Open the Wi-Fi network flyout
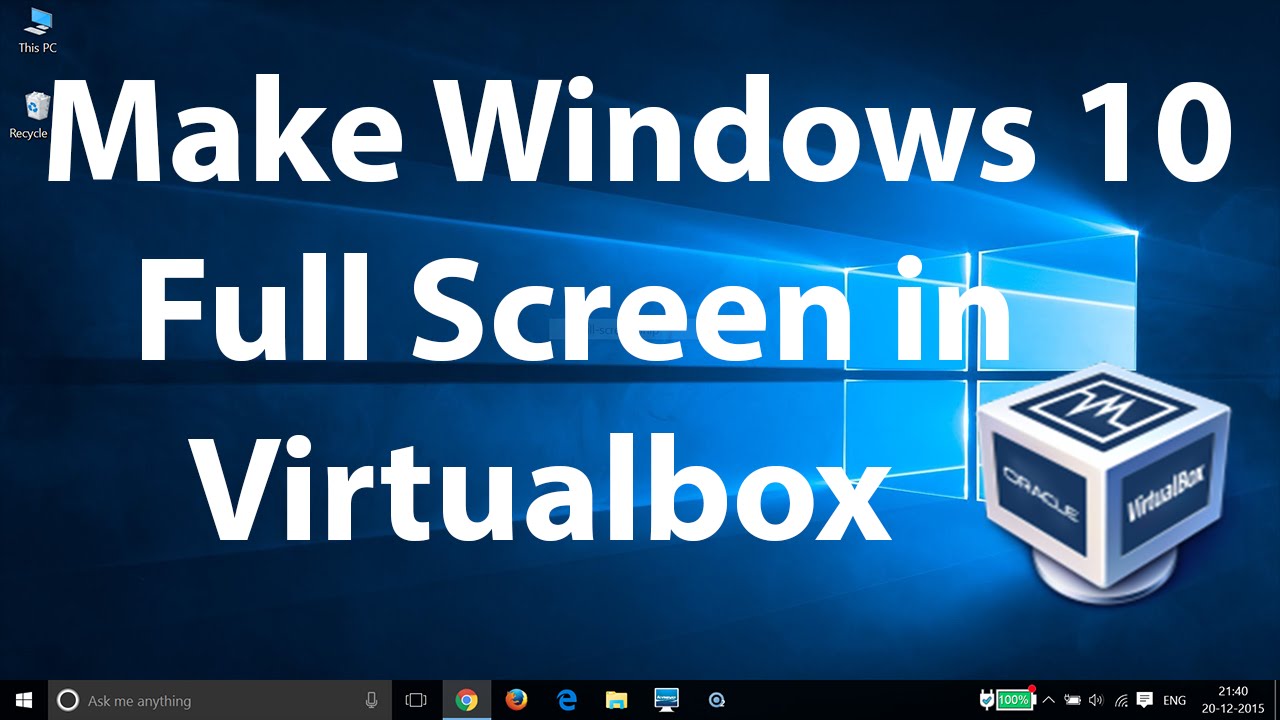The height and width of the screenshot is (720, 1280). coord(1121,700)
